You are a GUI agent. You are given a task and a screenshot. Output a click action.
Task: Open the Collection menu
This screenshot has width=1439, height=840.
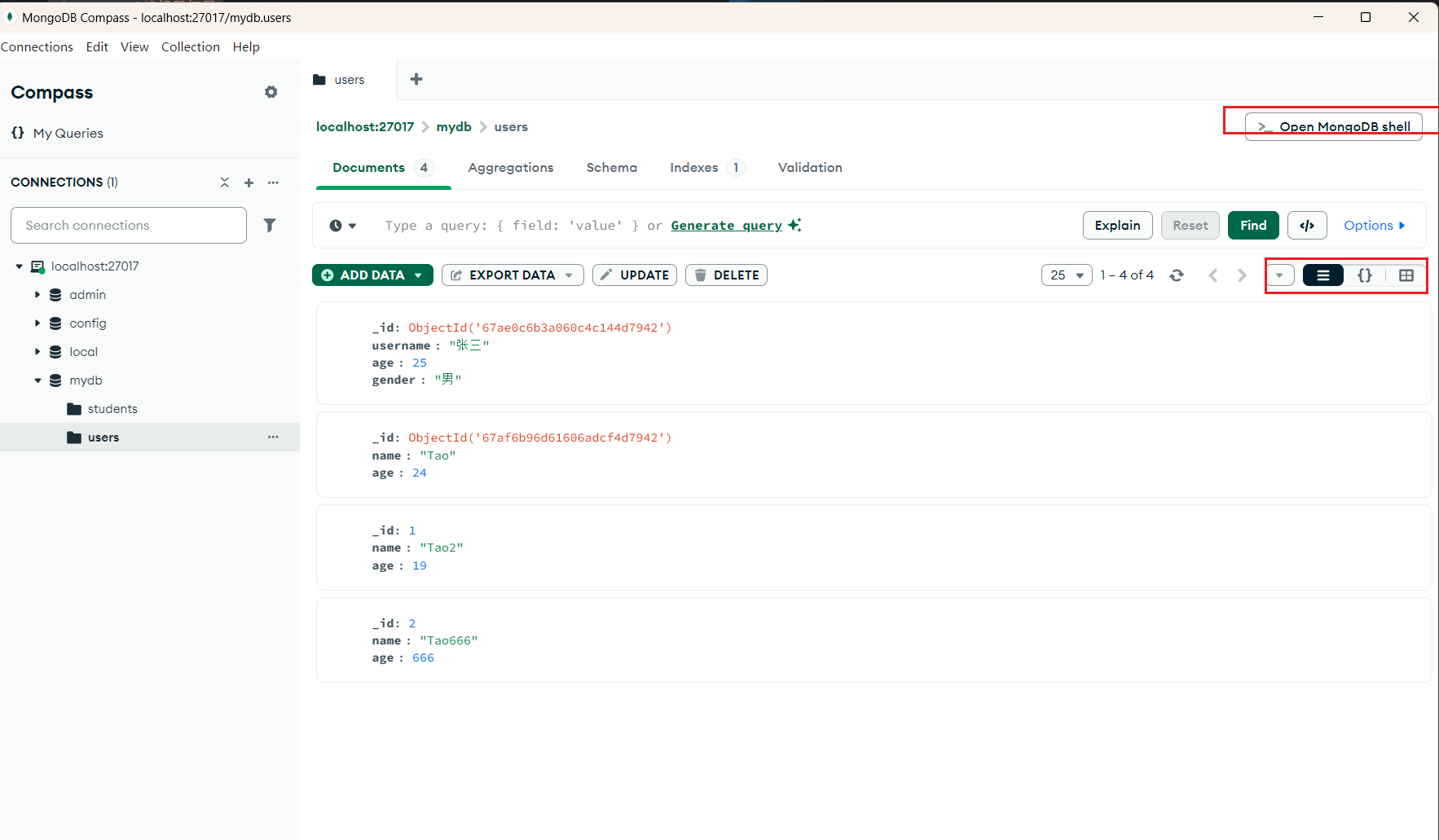[190, 47]
